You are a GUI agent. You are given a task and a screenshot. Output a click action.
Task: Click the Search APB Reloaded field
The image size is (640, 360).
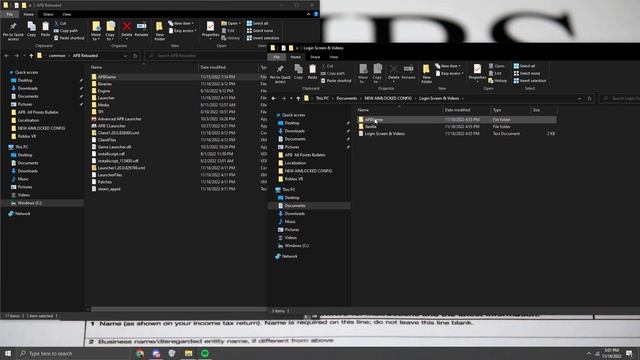pos(206,56)
